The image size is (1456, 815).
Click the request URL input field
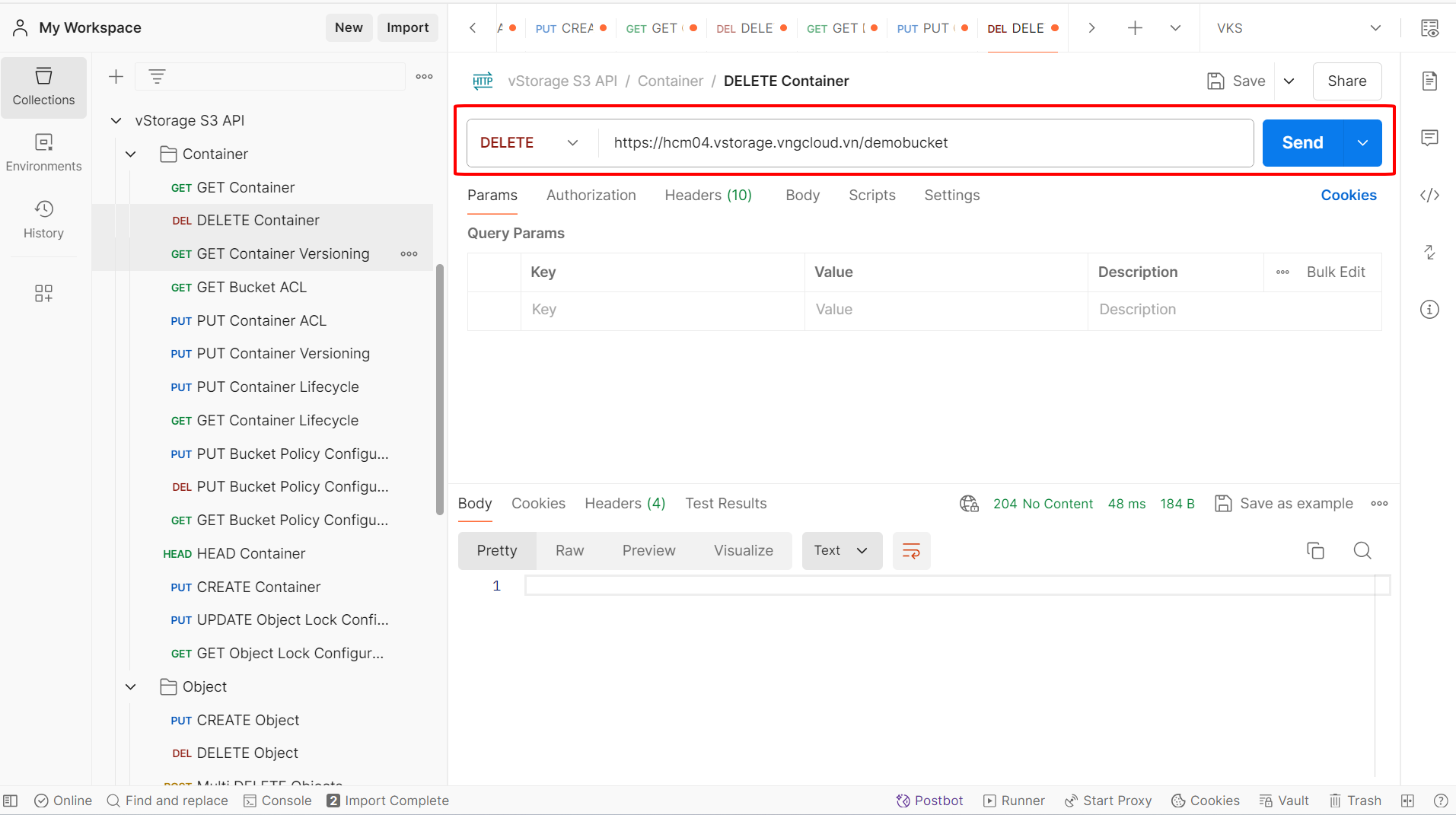925,142
